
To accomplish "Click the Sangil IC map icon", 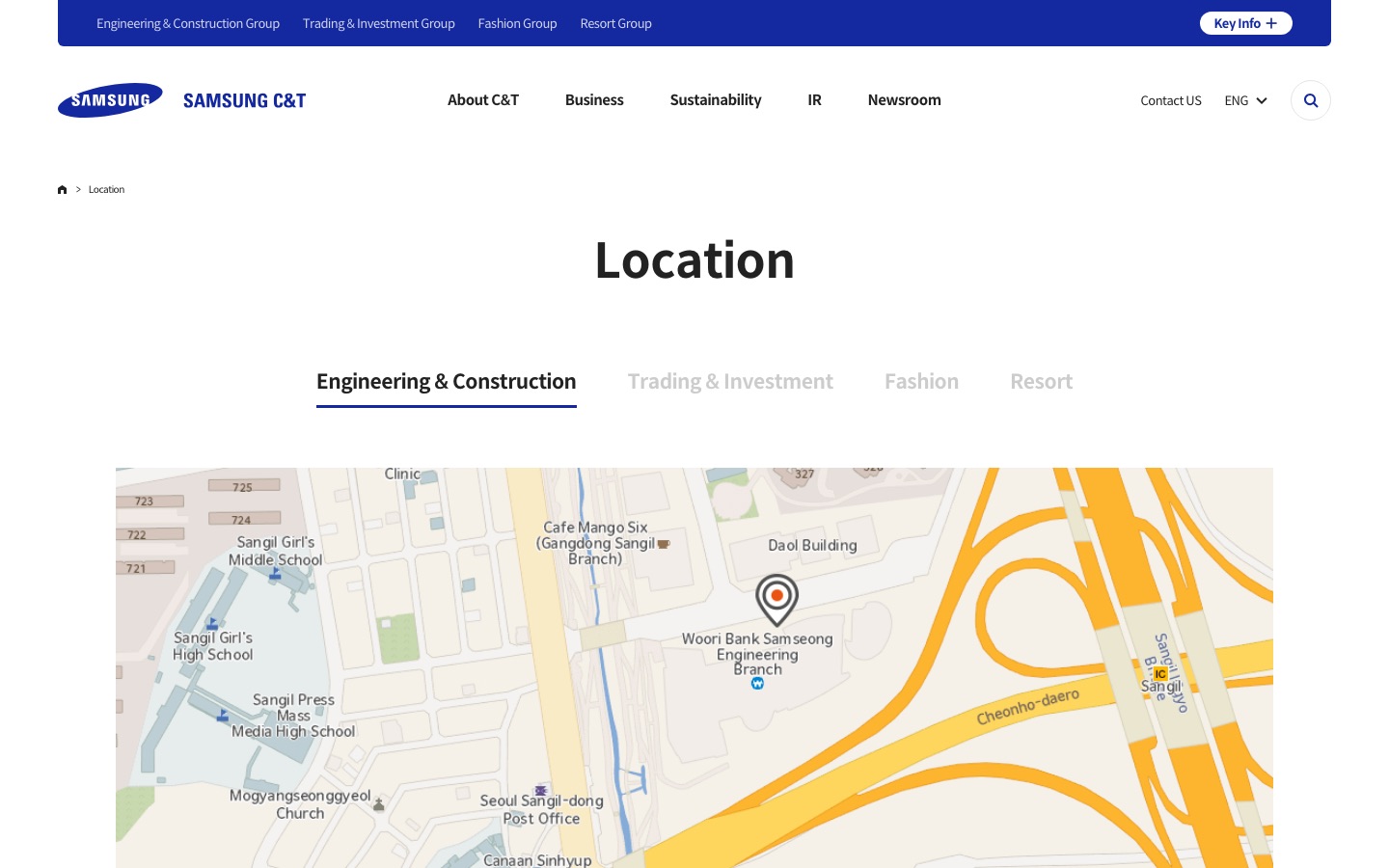I will (1160, 674).
